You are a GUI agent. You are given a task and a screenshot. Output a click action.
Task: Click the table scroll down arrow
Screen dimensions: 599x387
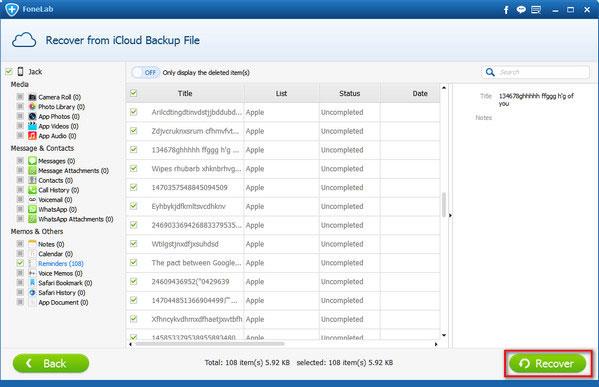(444, 335)
